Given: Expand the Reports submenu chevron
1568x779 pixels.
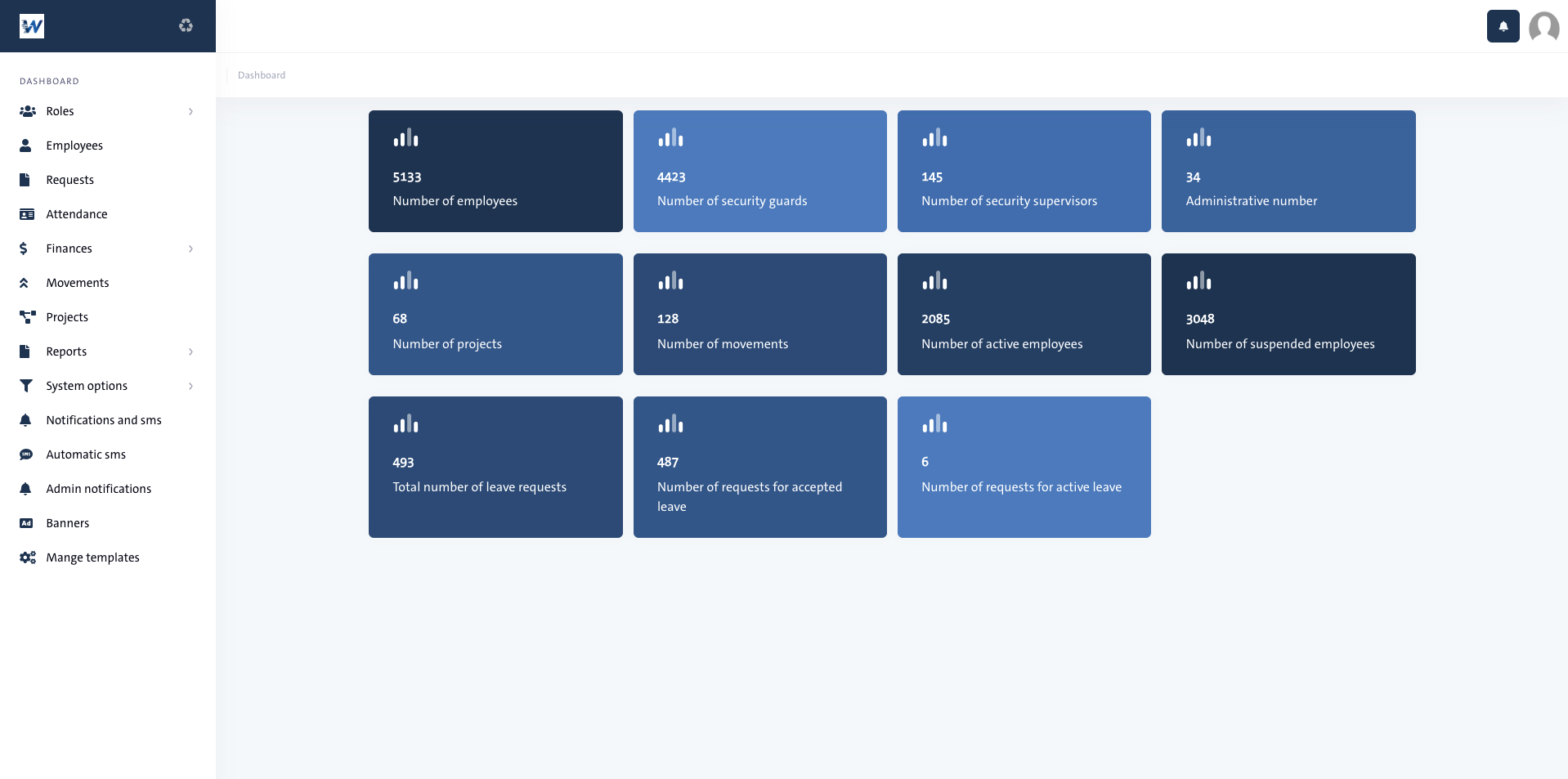Looking at the screenshot, I should click(x=190, y=351).
